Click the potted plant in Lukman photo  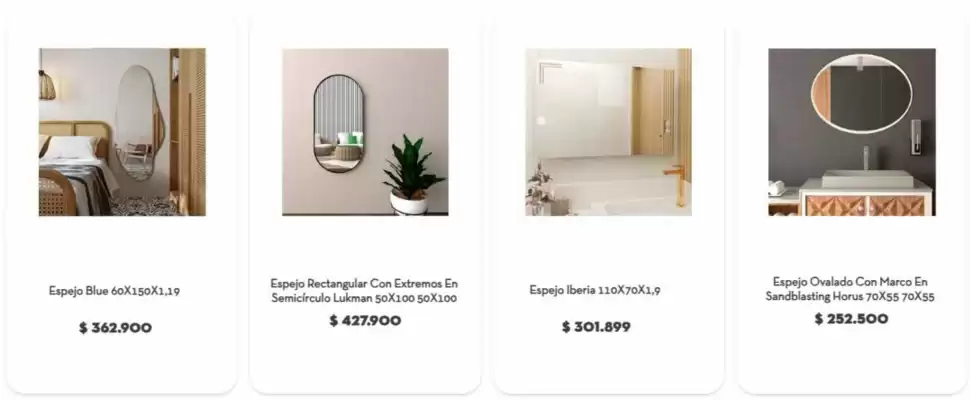(x=411, y=175)
